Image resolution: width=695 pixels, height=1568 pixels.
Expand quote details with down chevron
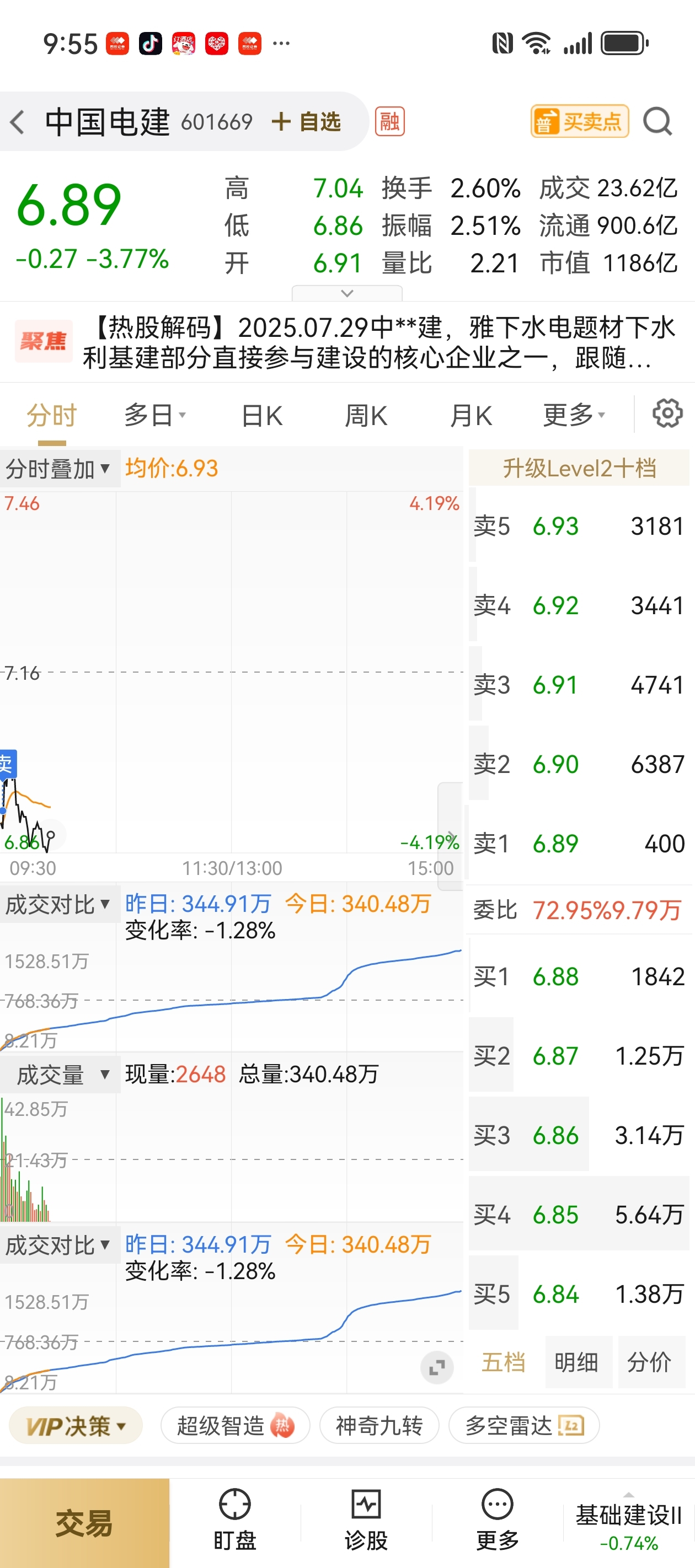(x=347, y=293)
